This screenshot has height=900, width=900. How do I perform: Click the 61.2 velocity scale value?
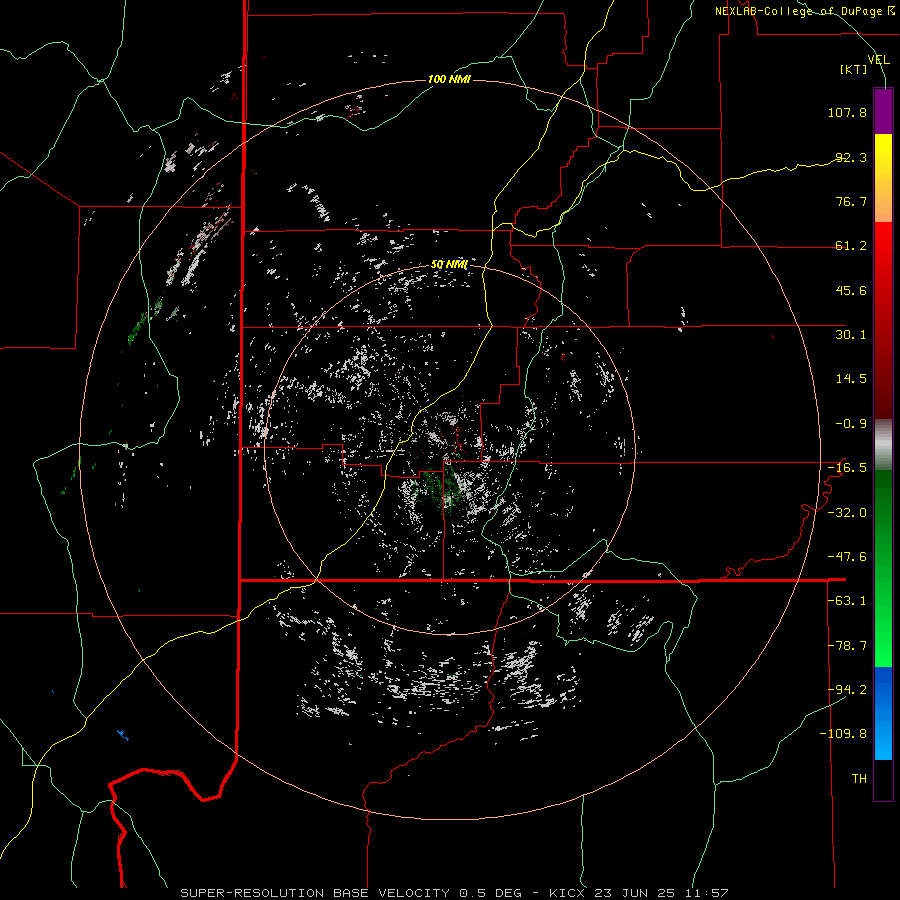tap(851, 246)
